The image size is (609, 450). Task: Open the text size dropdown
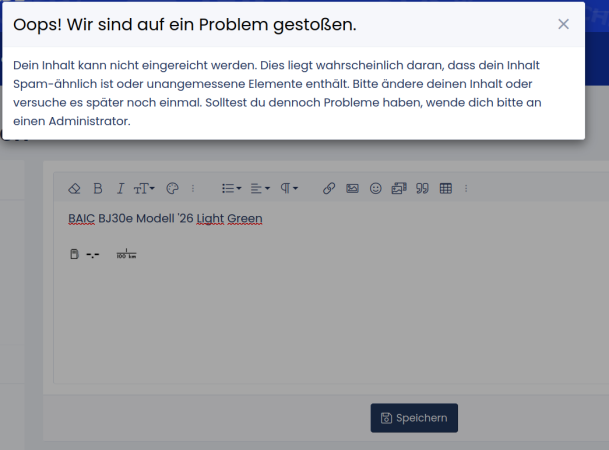[x=145, y=188]
